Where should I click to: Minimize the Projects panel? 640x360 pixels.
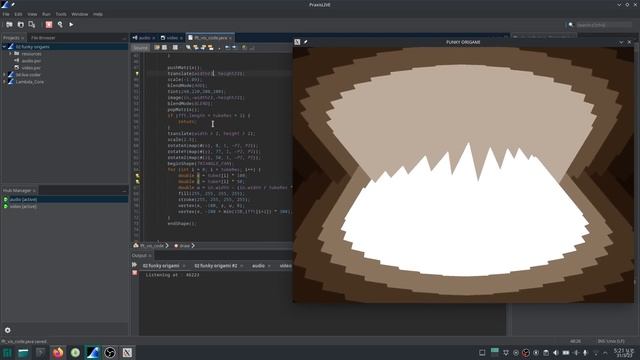click(124, 38)
